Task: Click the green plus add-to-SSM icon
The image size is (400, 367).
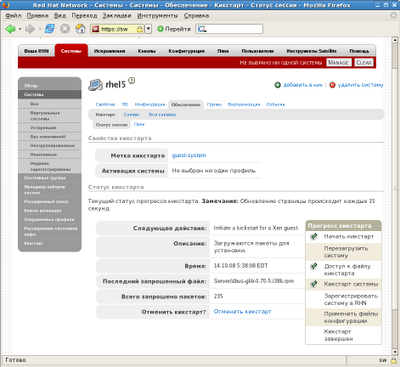Action: (x=278, y=85)
